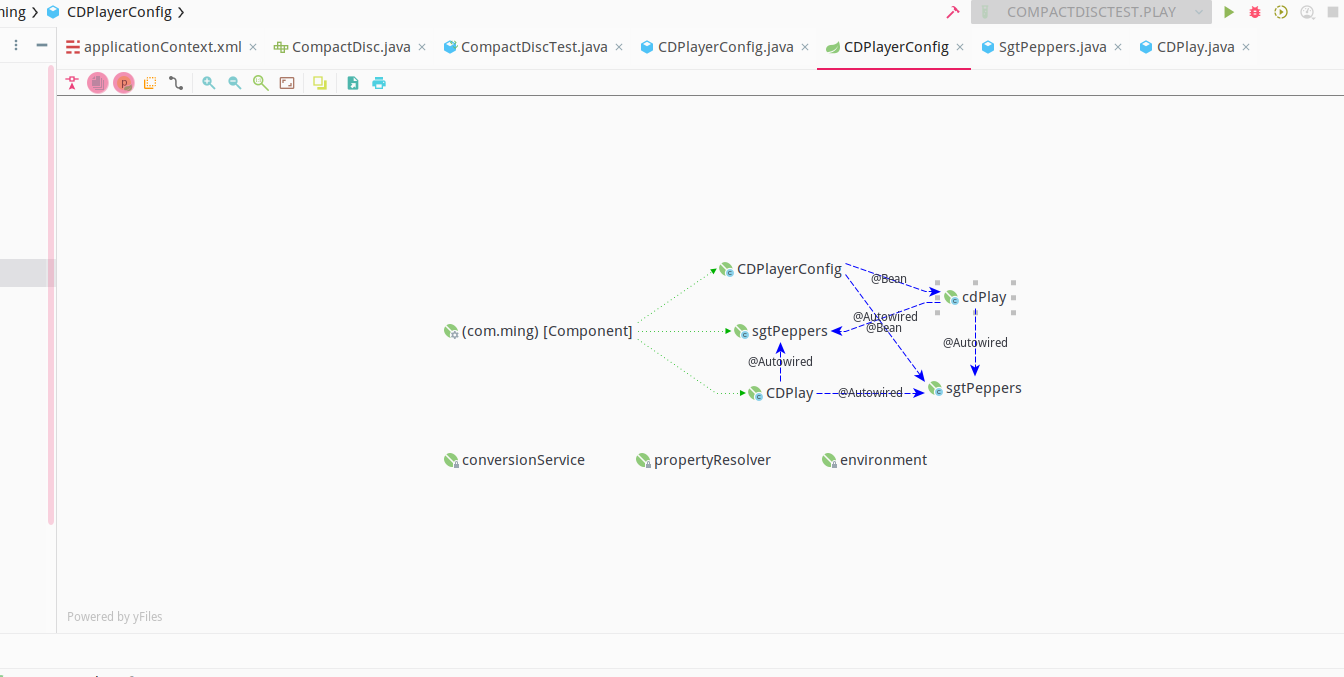Toggle the pink stacked-files filter button
1344x677 pixels.
pos(97,83)
